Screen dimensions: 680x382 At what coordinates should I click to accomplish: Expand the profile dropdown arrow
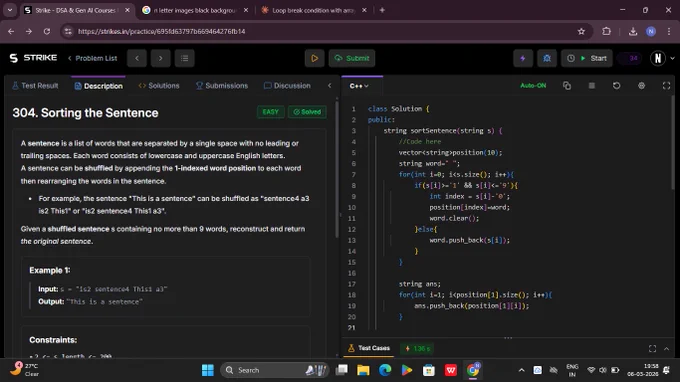[x=673, y=58]
